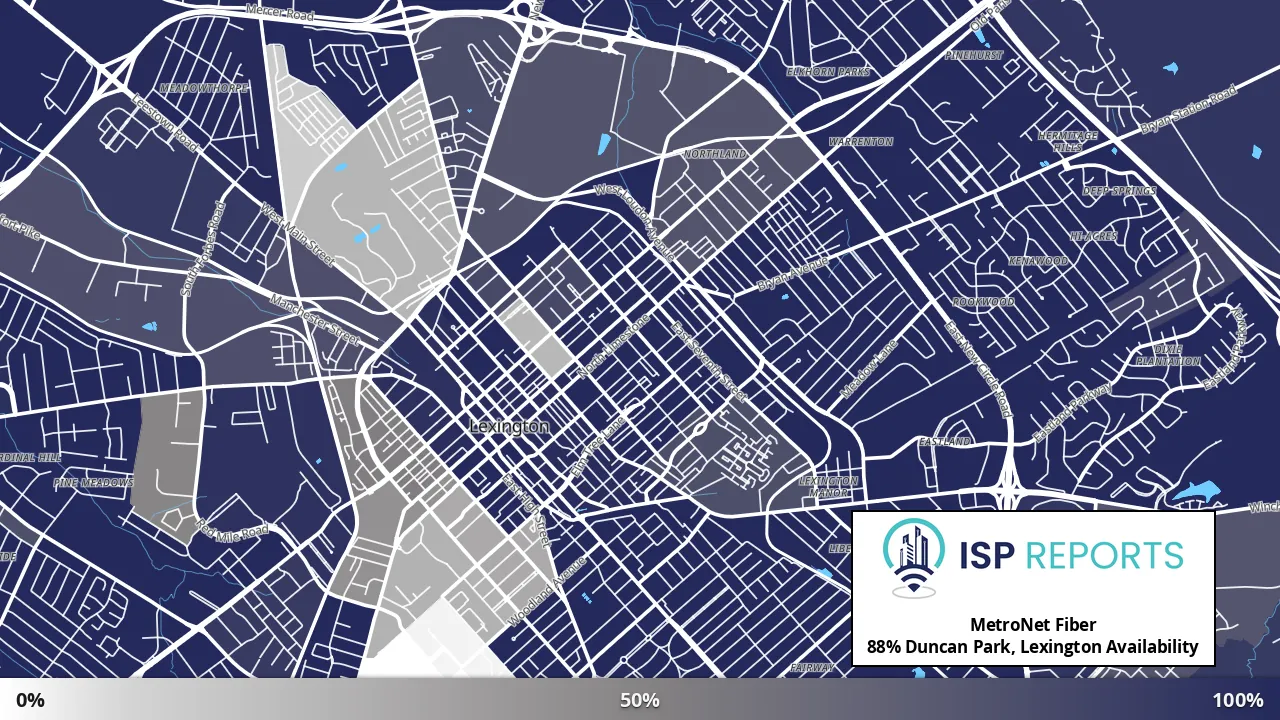
Task: Click the West Main Street label
Action: 297,235
